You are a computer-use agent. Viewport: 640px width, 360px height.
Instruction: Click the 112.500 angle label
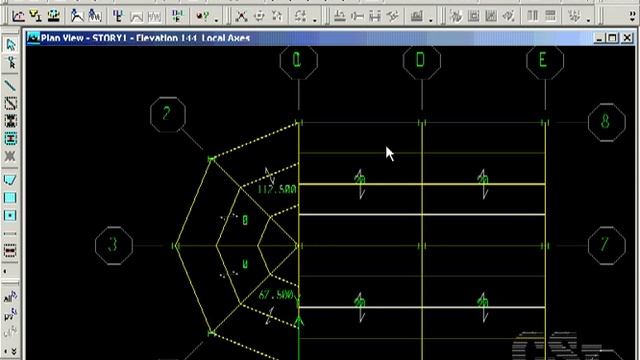point(277,189)
